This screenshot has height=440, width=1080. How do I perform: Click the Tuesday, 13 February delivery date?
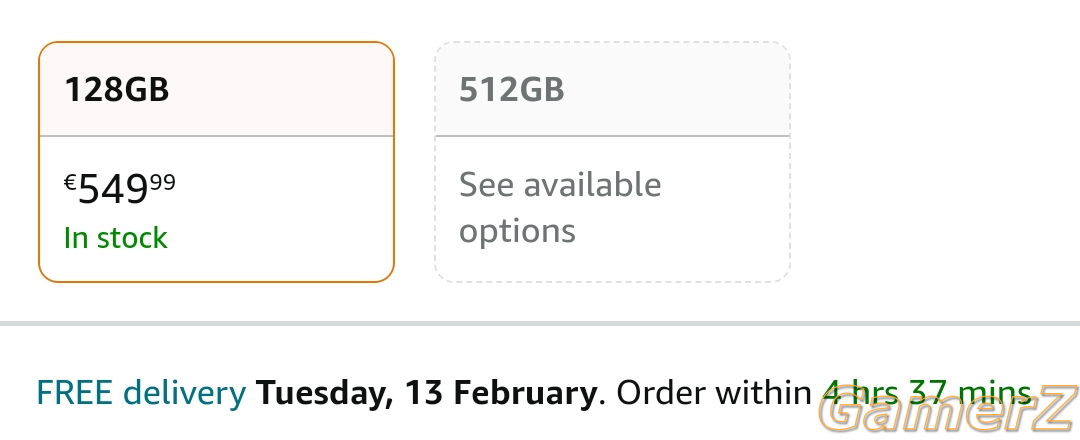(x=426, y=393)
